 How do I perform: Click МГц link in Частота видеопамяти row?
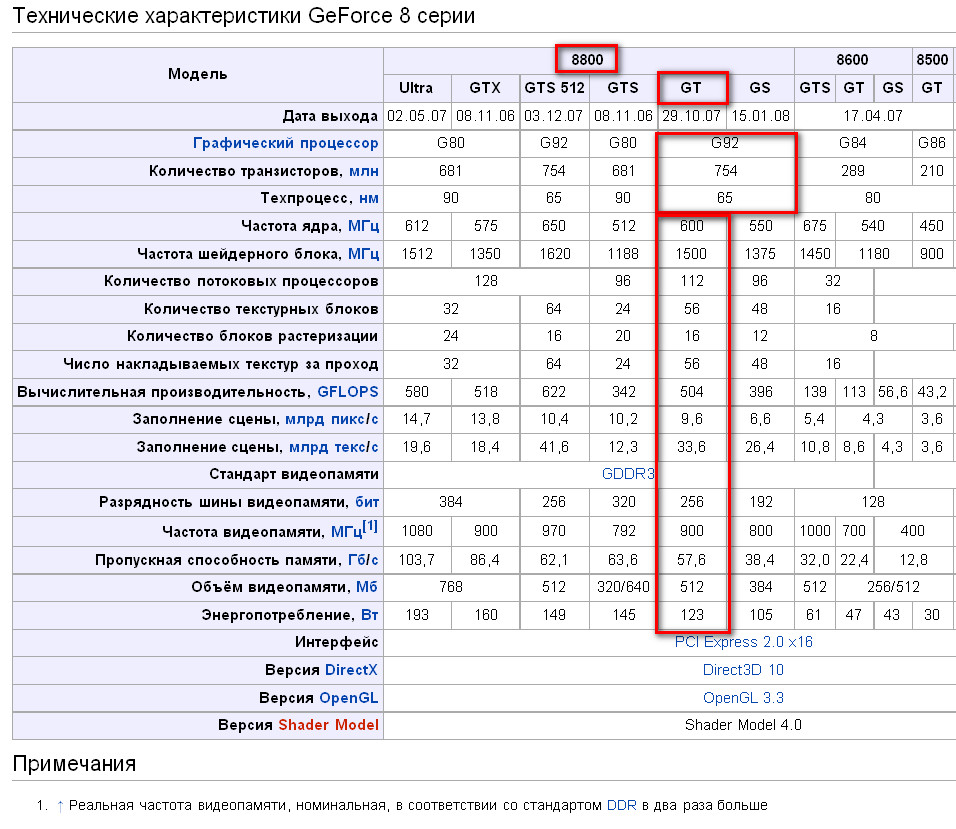[347, 532]
